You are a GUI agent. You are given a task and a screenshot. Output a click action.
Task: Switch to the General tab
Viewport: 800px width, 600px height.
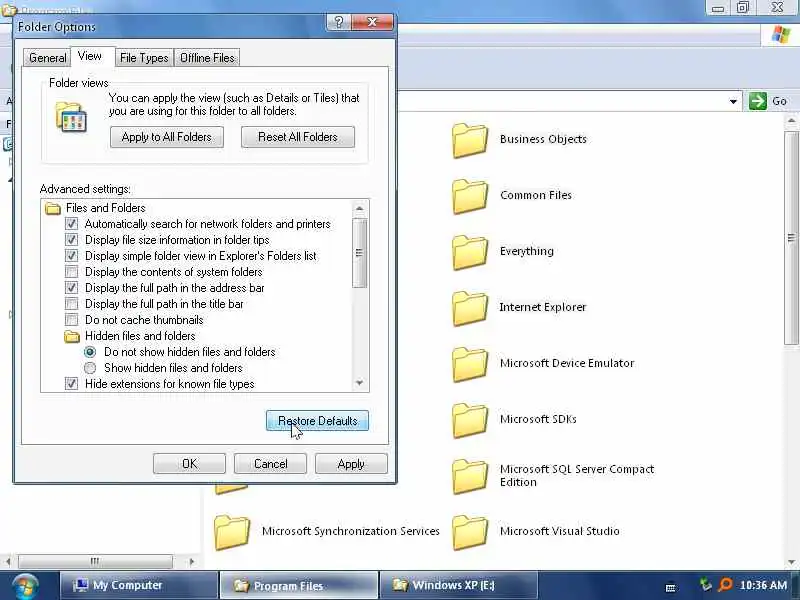(x=47, y=58)
